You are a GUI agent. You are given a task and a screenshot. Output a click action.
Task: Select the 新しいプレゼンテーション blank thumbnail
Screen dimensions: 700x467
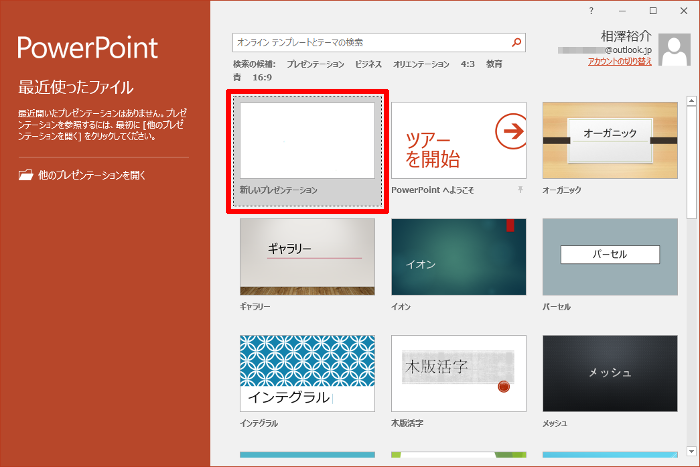[x=307, y=141]
